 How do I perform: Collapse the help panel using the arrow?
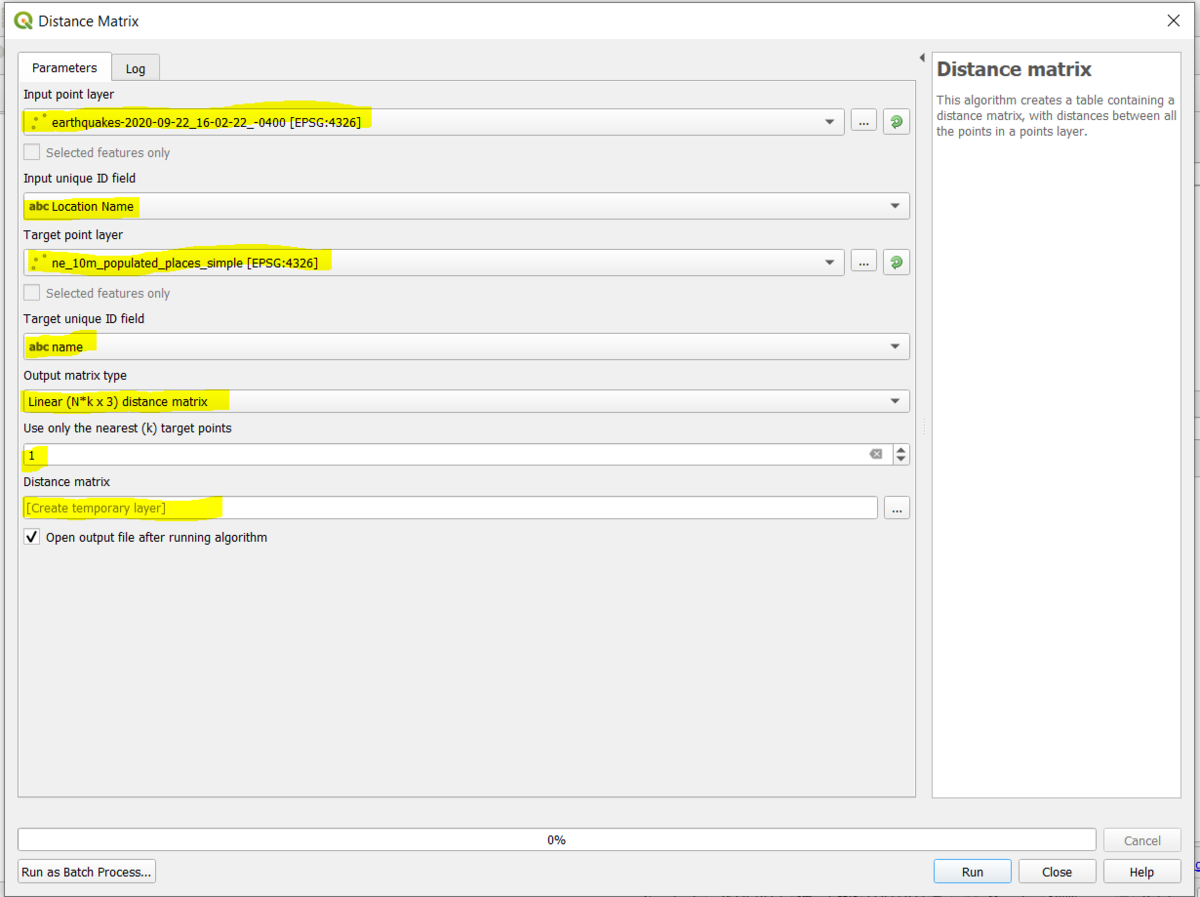click(921, 57)
